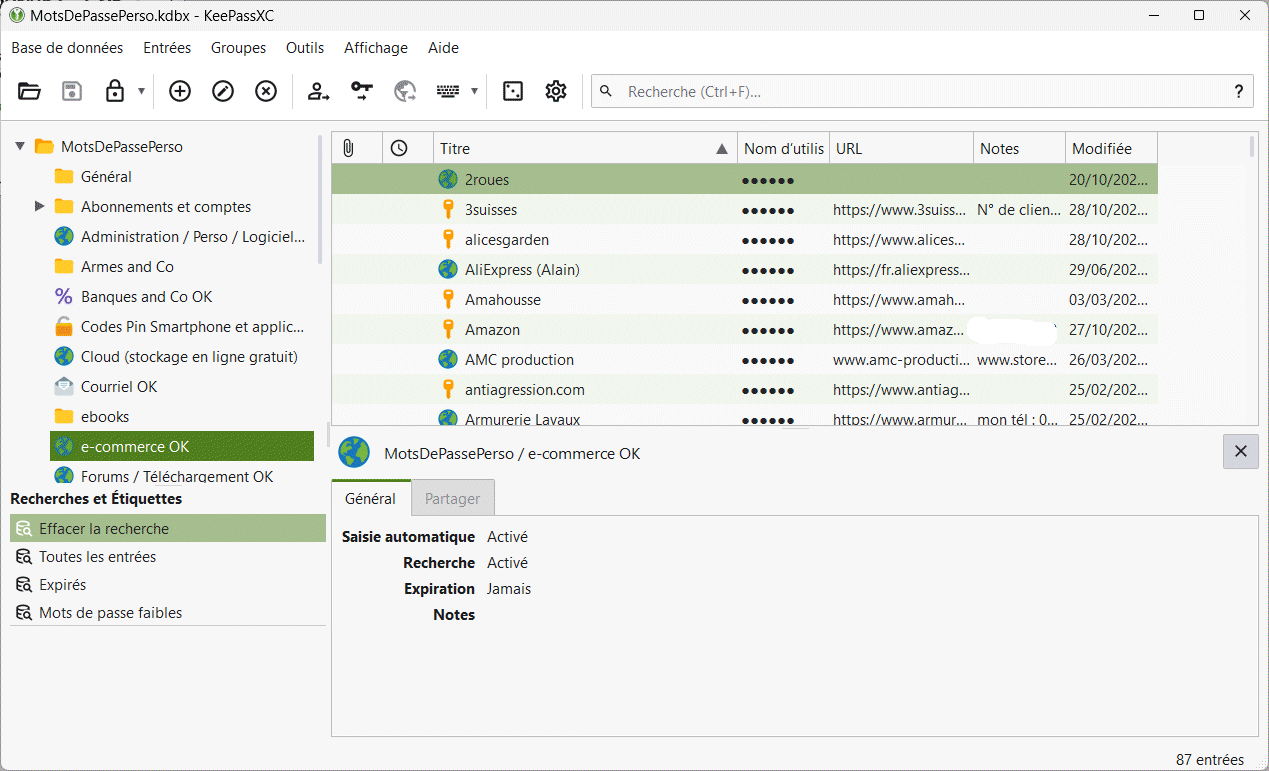This screenshot has width=1269, height=771.
Task: Show Toutes les entrées
Action: (168, 557)
